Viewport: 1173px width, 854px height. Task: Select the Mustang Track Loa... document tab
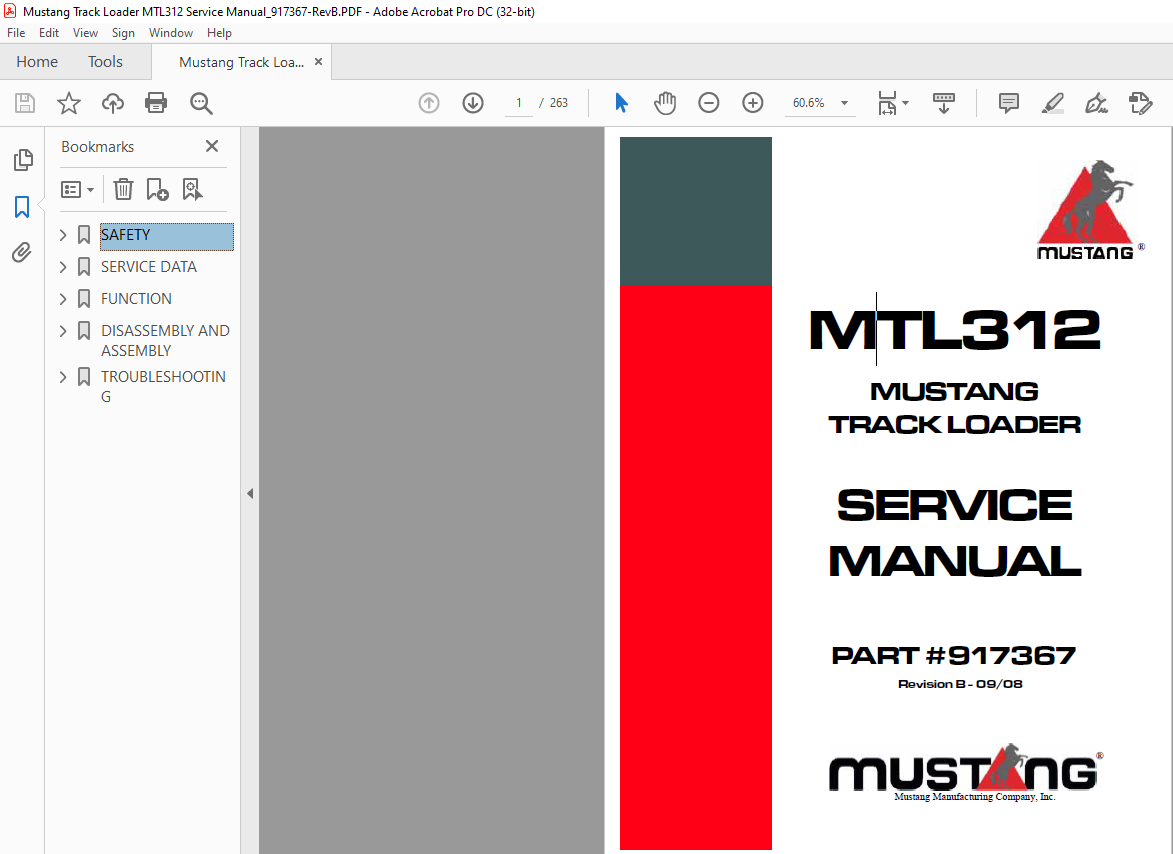[x=241, y=62]
